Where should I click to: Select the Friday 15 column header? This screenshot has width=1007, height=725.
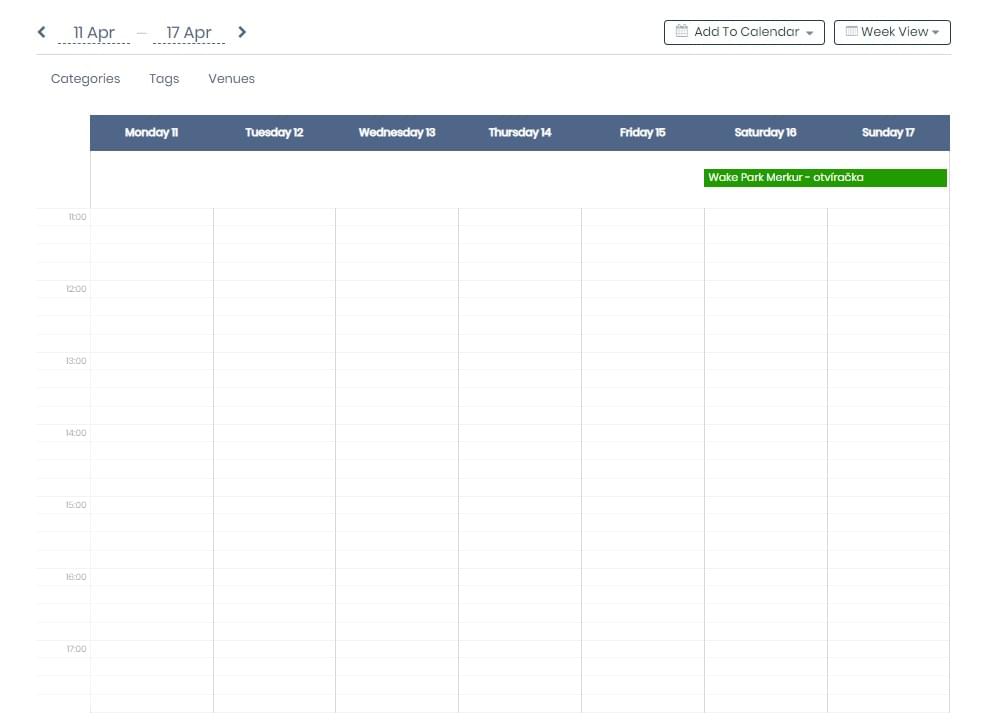(642, 132)
